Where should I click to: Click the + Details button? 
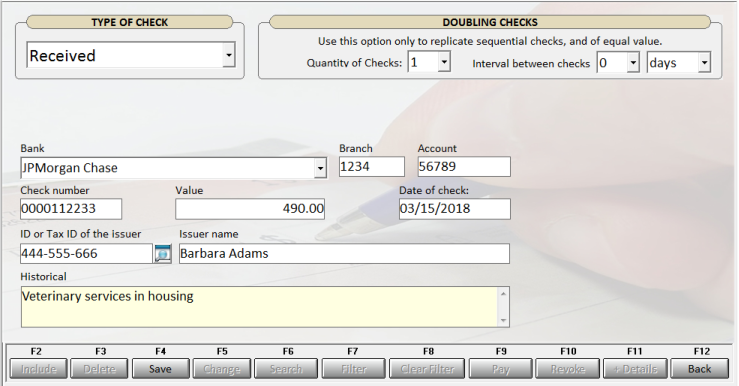tap(635, 369)
